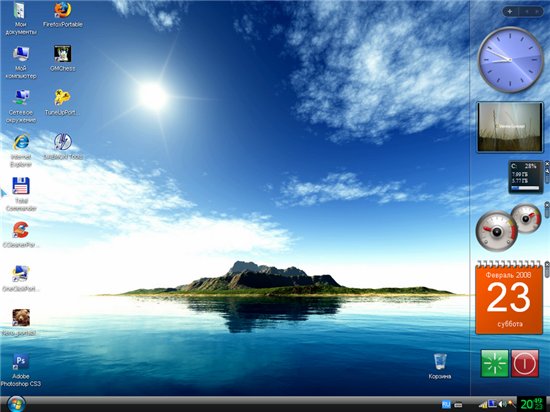550x412 pixels.
Task: Select the OneClickPortable shortcut icon
Action: click(x=21, y=278)
